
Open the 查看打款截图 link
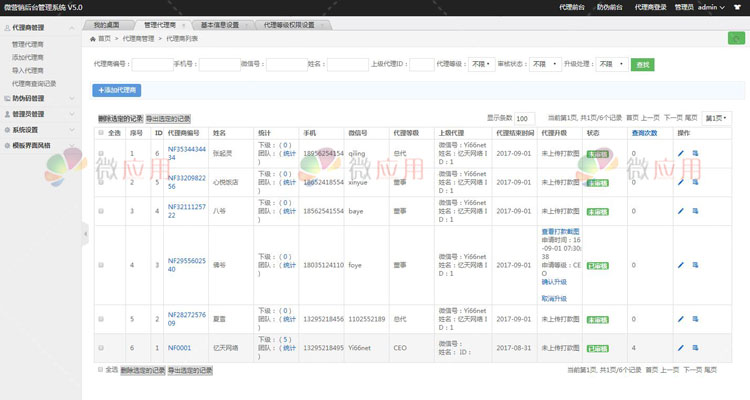tap(560, 232)
